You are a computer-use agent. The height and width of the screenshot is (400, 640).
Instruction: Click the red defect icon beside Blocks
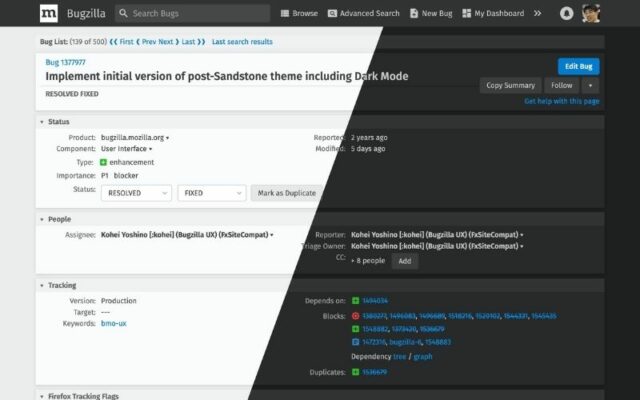[356, 316]
